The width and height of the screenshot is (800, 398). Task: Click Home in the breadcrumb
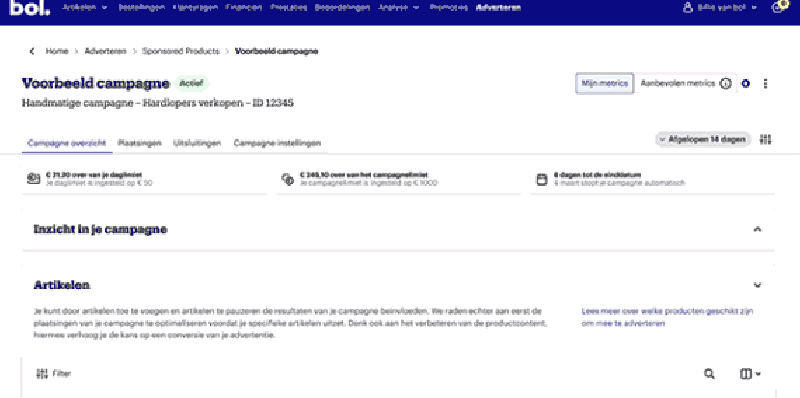point(57,51)
